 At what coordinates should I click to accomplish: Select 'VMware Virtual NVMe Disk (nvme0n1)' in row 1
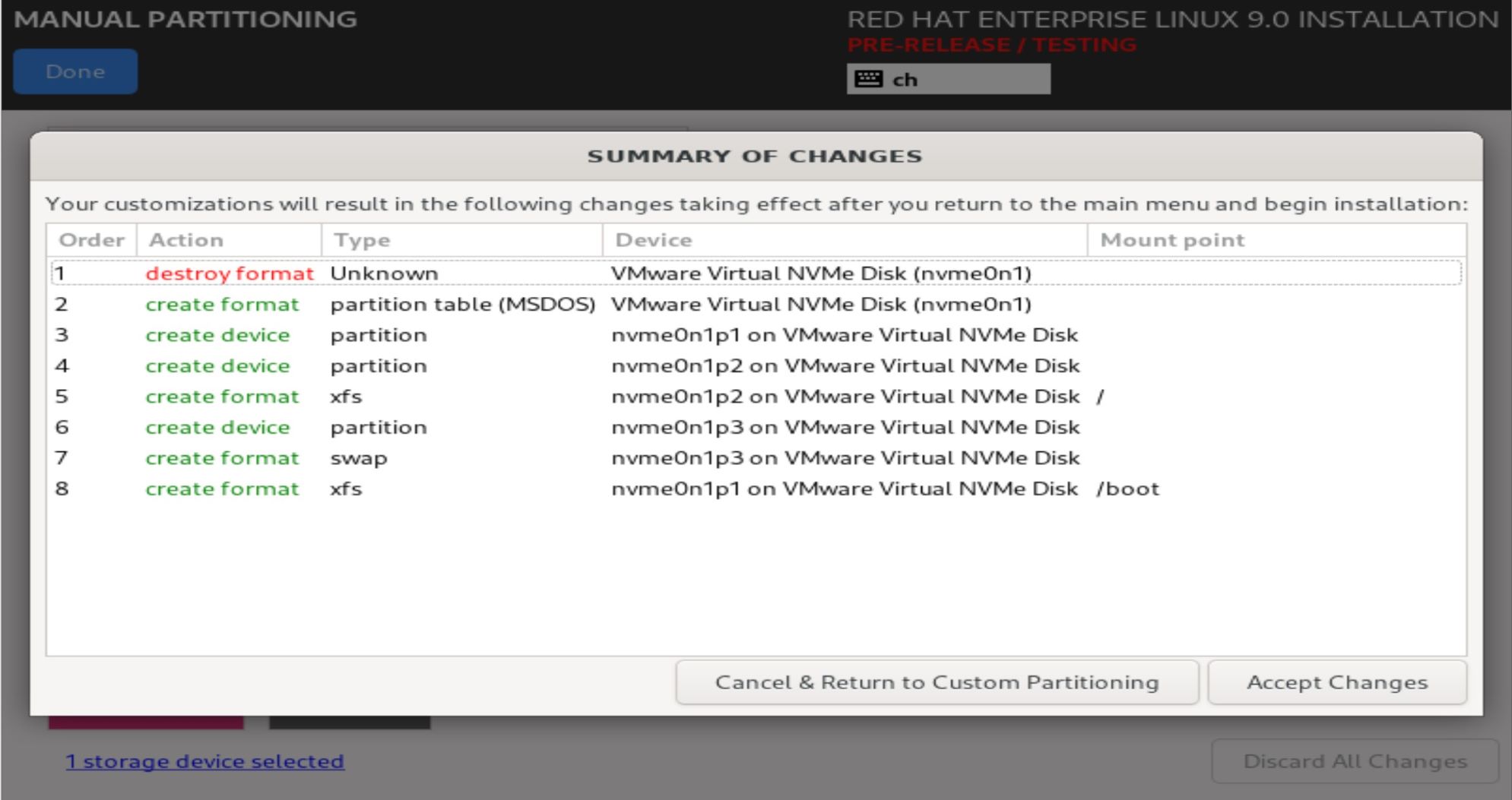pyautogui.click(x=821, y=274)
